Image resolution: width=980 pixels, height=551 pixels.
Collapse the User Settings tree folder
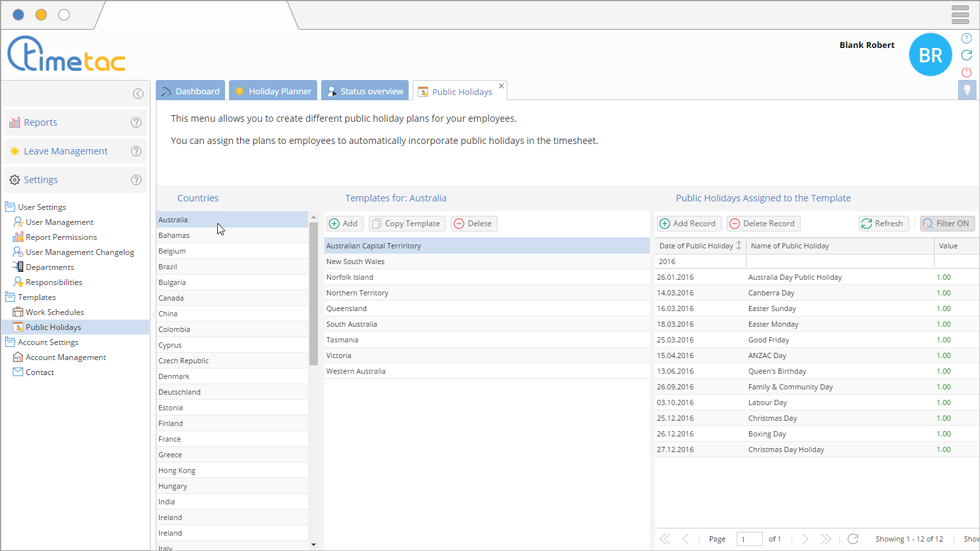[x=10, y=207]
